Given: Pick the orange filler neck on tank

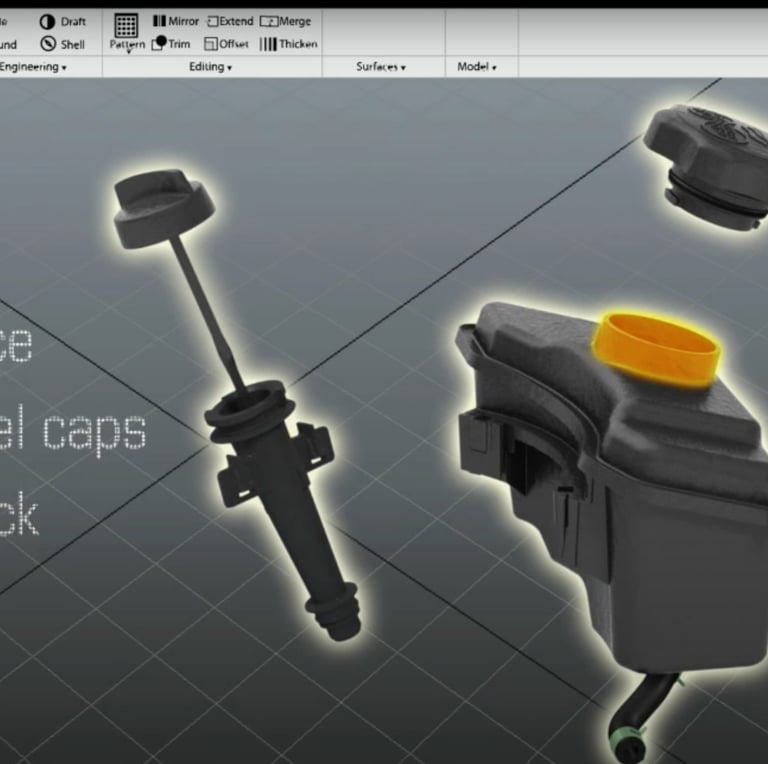Looking at the screenshot, I should tap(656, 351).
